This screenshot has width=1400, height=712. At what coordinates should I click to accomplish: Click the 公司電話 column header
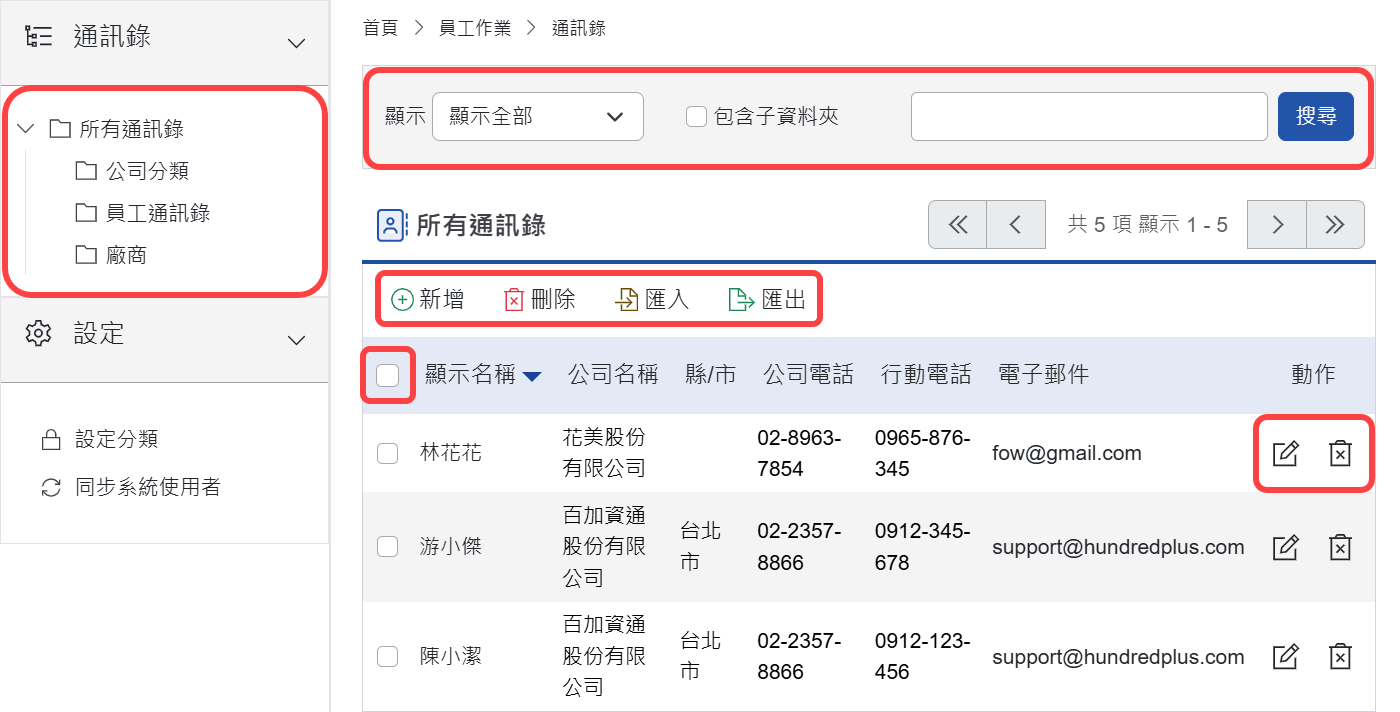coord(808,375)
